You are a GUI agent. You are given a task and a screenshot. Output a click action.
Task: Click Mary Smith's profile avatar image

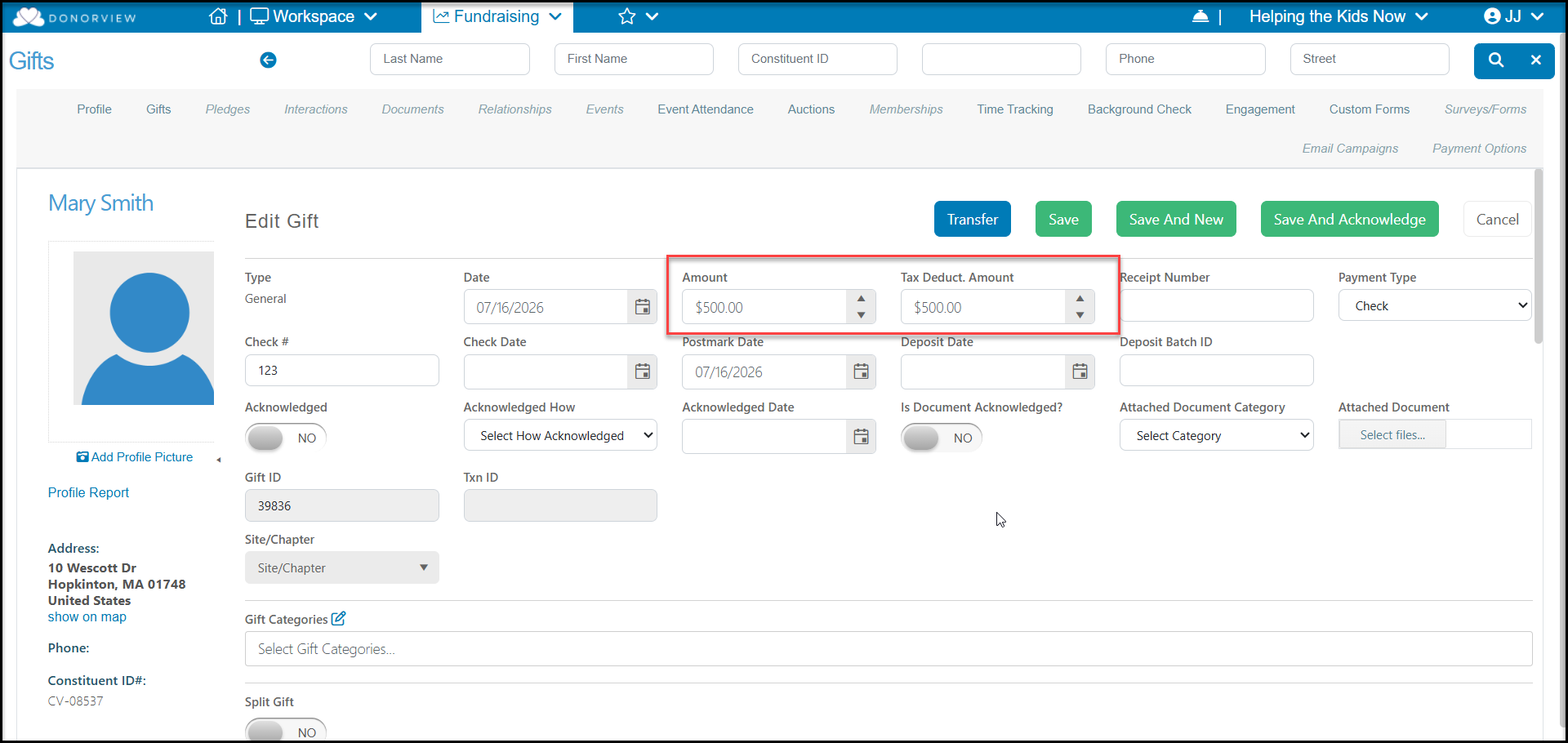pos(144,328)
